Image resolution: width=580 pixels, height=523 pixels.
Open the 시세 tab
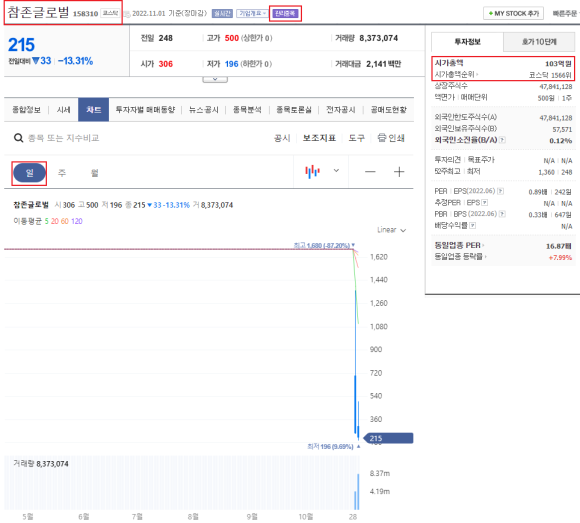[x=63, y=109]
